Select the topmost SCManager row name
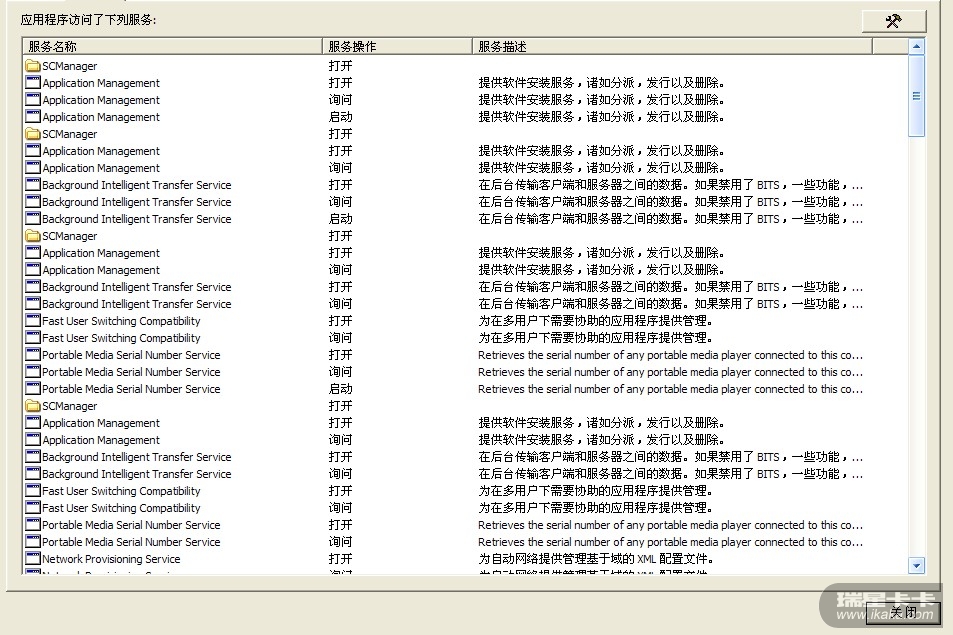This screenshot has height=635, width=953. pos(69,66)
